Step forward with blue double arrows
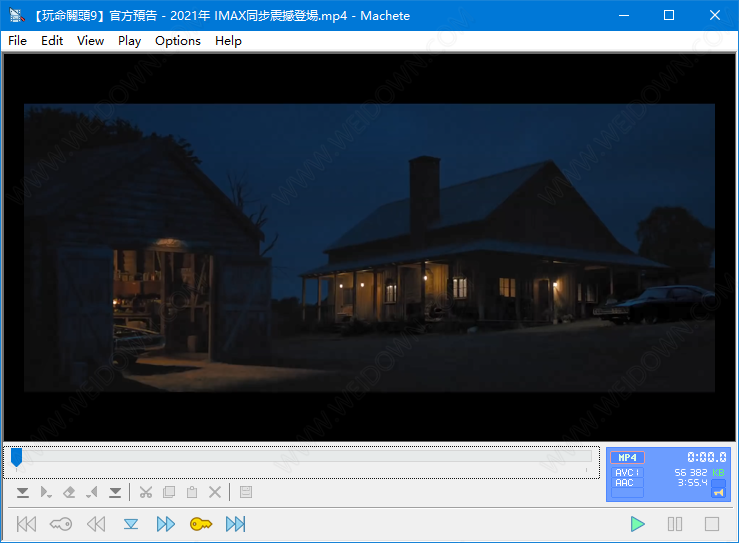The image size is (739, 543). point(166,524)
